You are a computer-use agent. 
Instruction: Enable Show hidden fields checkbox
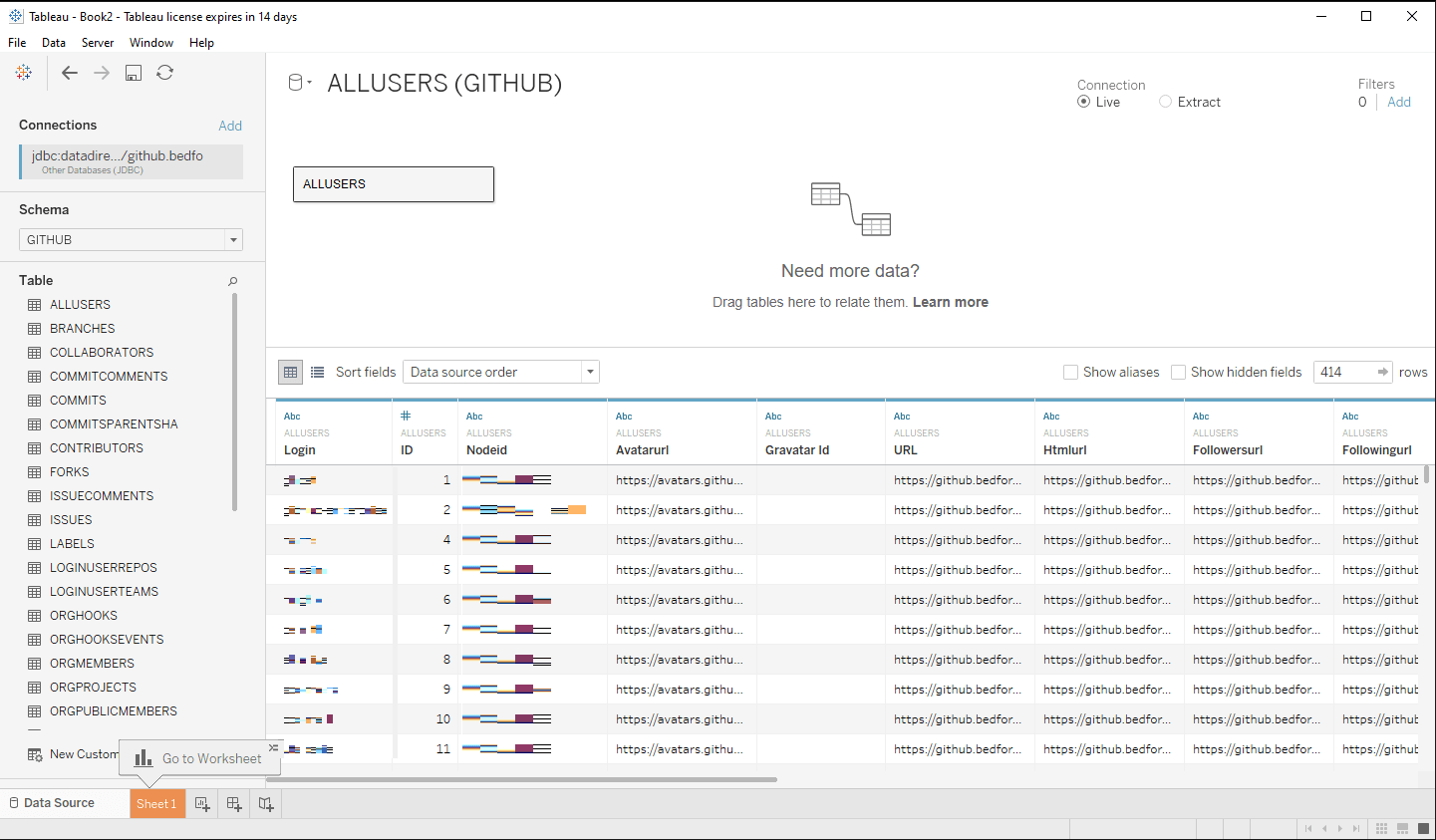pos(1178,372)
